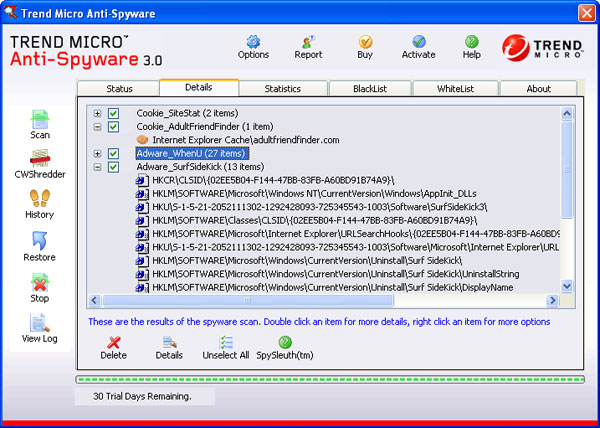Click the Details icon below results
The width and height of the screenshot is (600, 428).
169,342
